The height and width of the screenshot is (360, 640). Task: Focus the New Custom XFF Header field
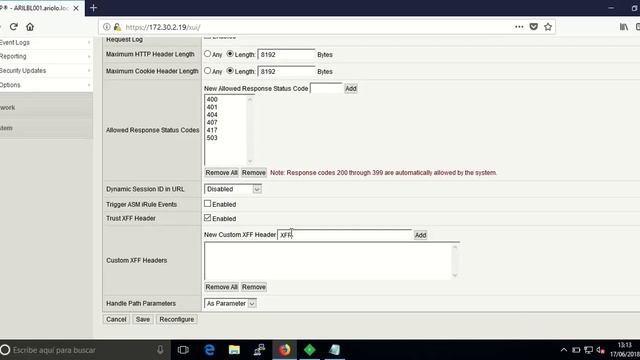tap(344, 235)
